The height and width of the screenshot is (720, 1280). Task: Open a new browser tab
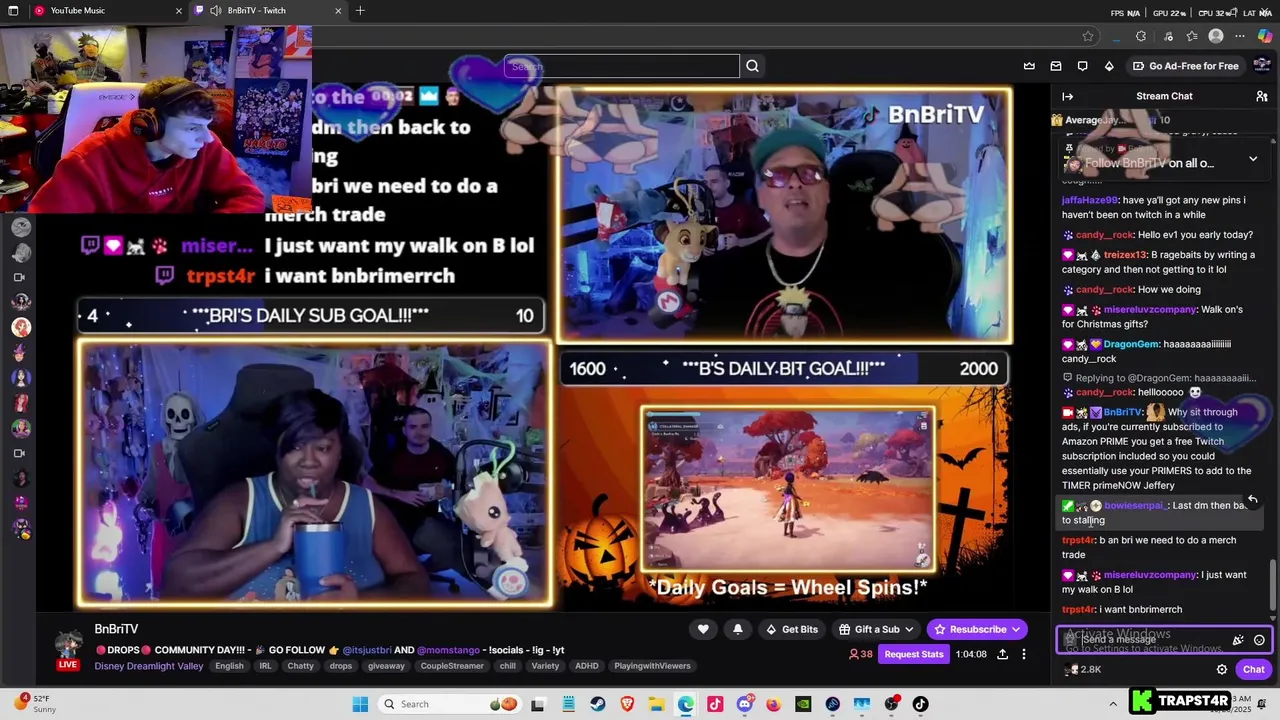click(360, 10)
